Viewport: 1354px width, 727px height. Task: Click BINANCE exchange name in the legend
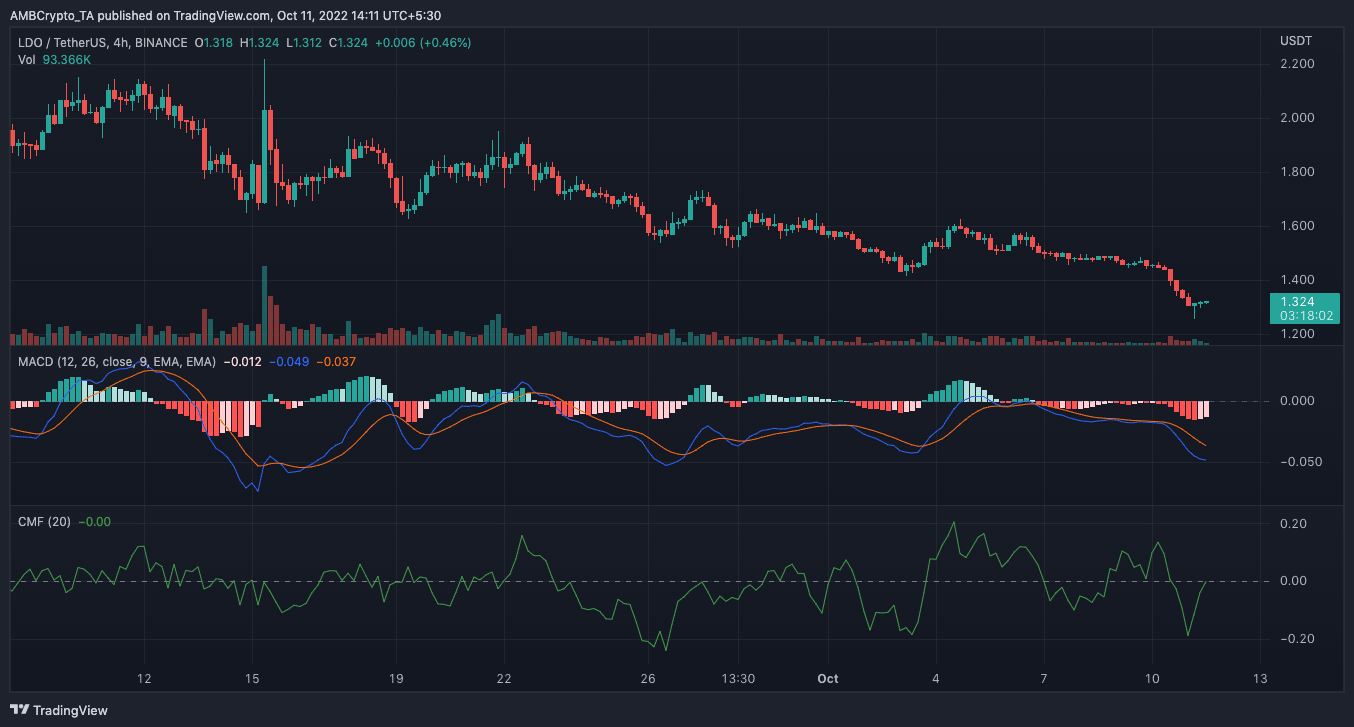(162, 43)
